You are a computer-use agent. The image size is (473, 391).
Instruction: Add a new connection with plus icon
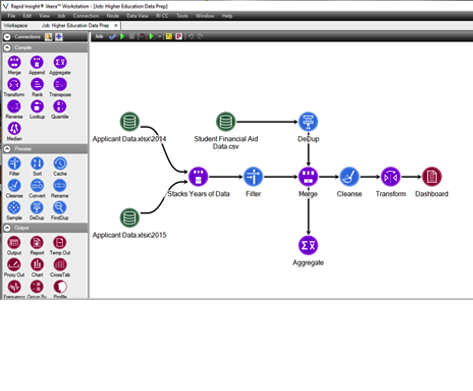[x=59, y=37]
